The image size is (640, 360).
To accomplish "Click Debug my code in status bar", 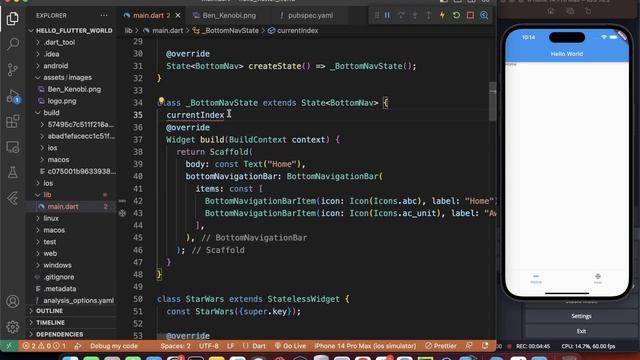I will coord(113,346).
